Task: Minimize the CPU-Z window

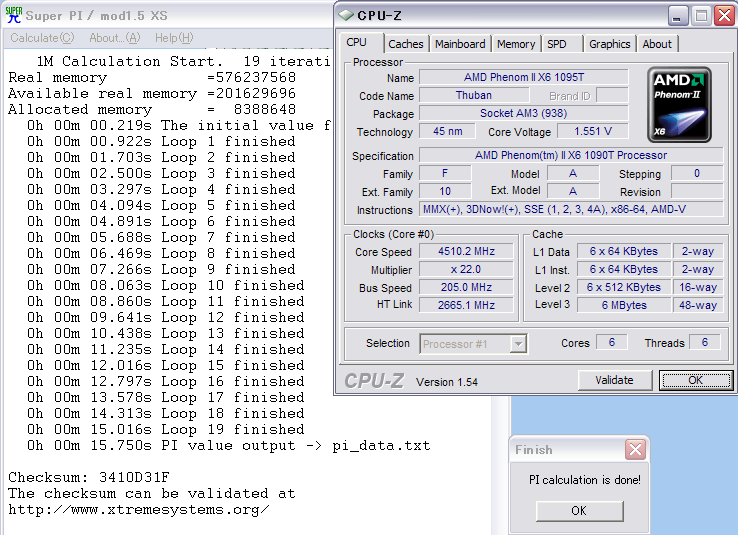Action: click(x=678, y=16)
